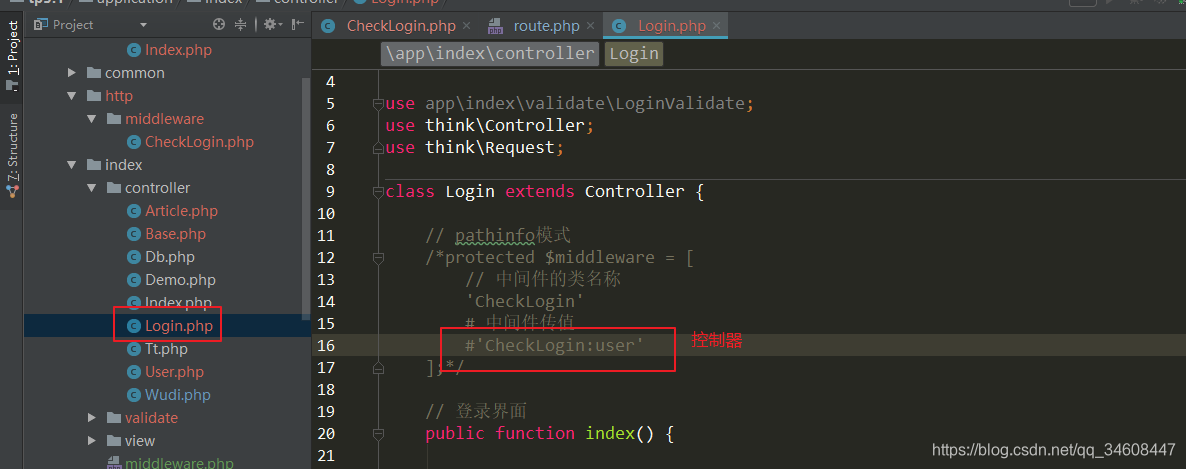Collapse the middleware folder arrow
The image size is (1186, 469).
point(92,119)
